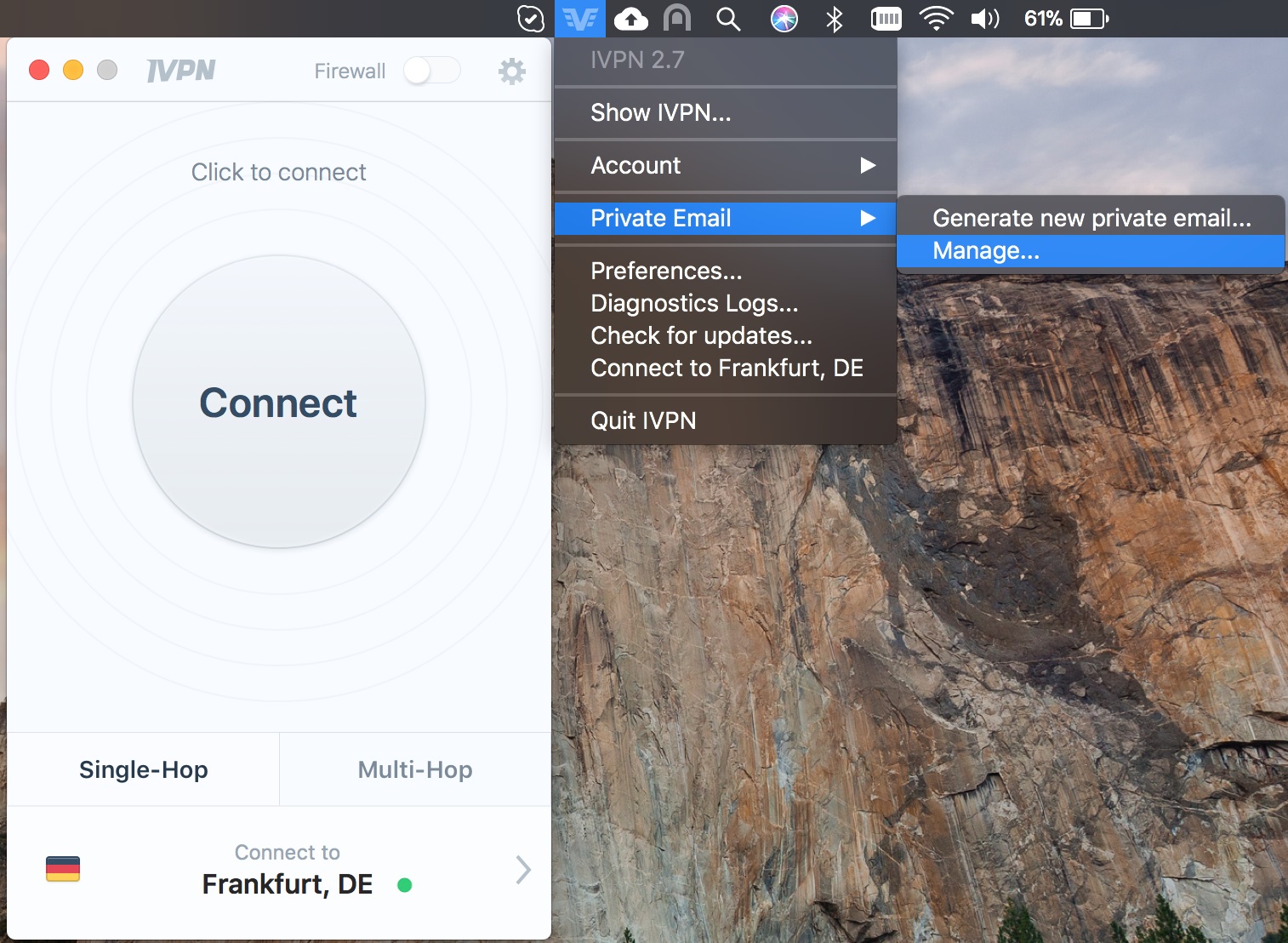This screenshot has height=943, width=1288.
Task: Open Spotlight search magnifier icon
Action: [x=728, y=19]
